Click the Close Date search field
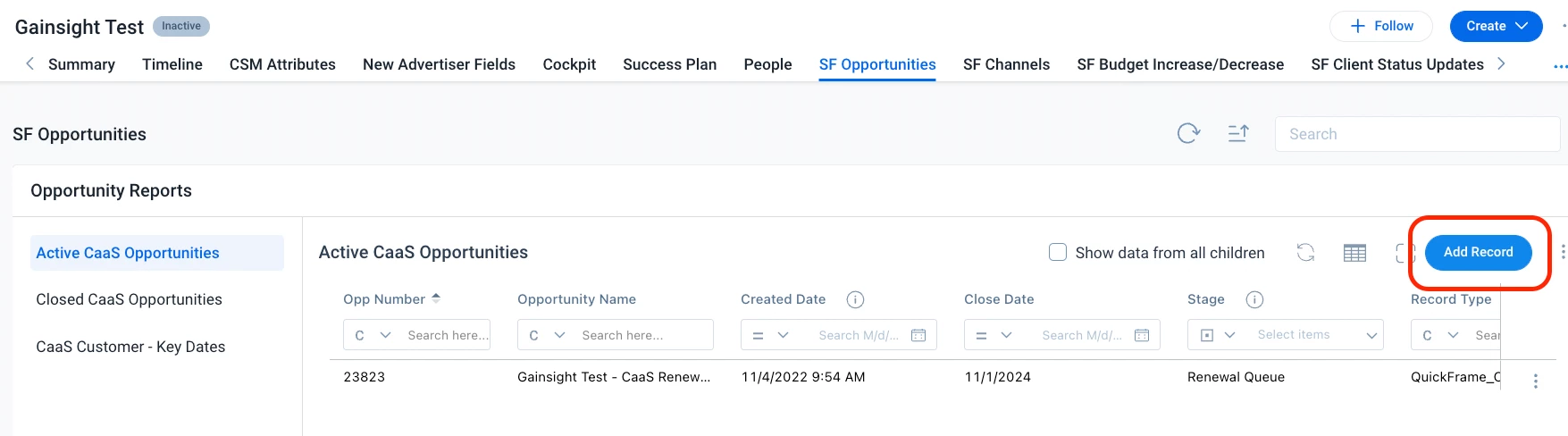The height and width of the screenshot is (436, 1568). pos(1081,335)
